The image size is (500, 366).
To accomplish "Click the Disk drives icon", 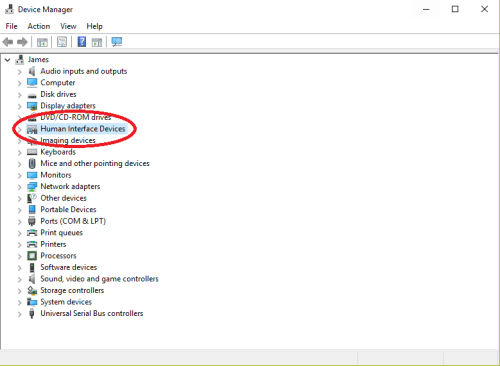I will click(32, 95).
